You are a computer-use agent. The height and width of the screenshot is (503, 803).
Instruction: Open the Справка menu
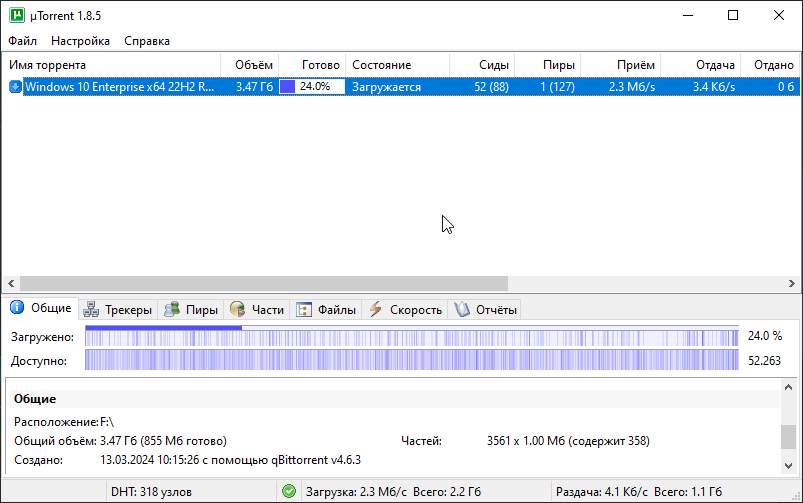pyautogui.click(x=147, y=41)
